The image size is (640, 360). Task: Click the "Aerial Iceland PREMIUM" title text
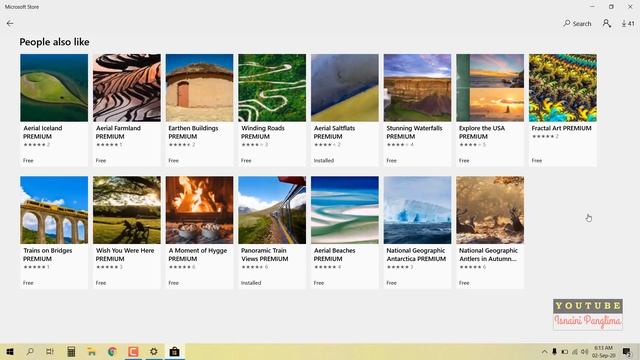point(42,132)
